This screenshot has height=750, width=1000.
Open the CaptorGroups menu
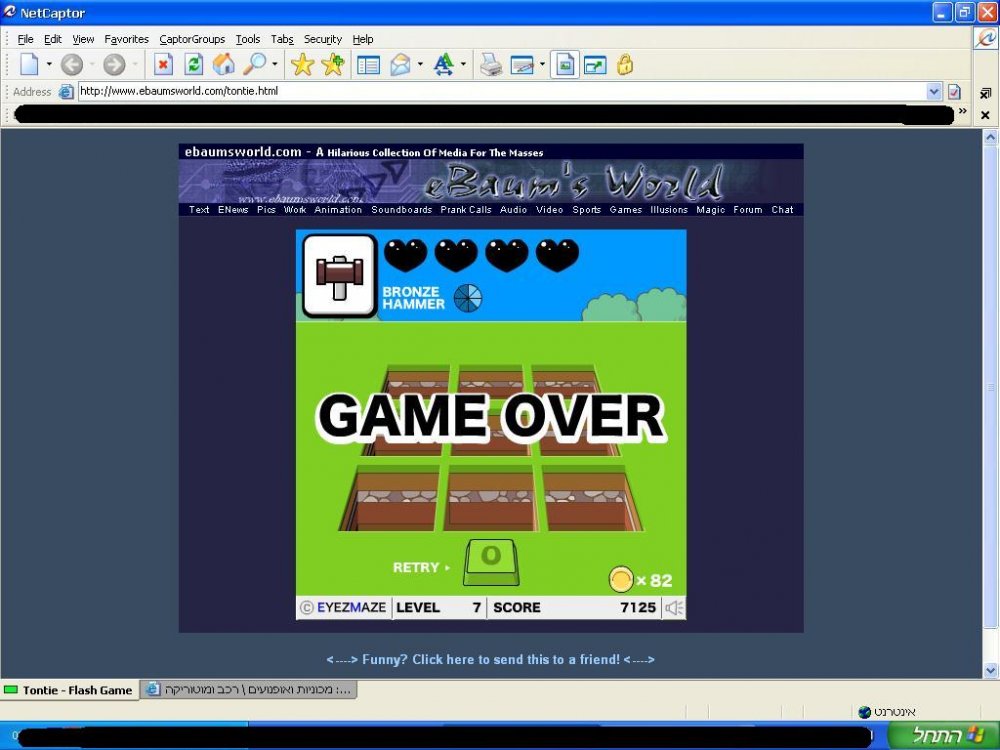(x=192, y=40)
